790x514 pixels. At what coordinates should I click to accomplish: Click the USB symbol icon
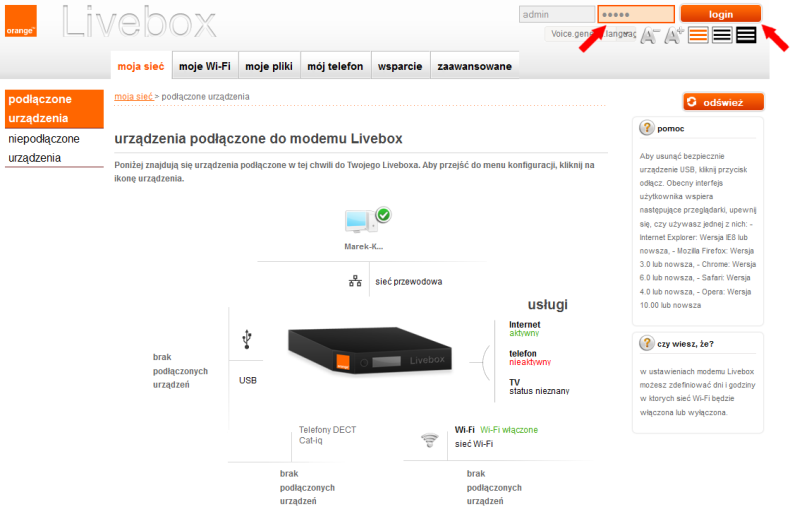click(x=246, y=339)
